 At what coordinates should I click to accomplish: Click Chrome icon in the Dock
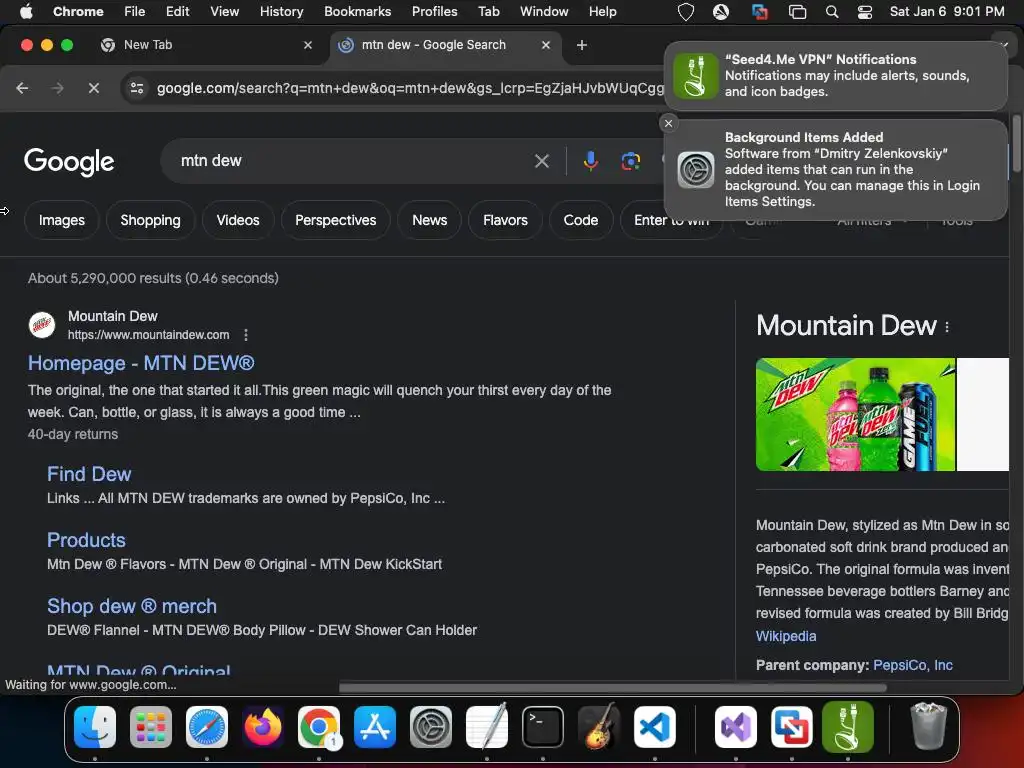point(319,727)
